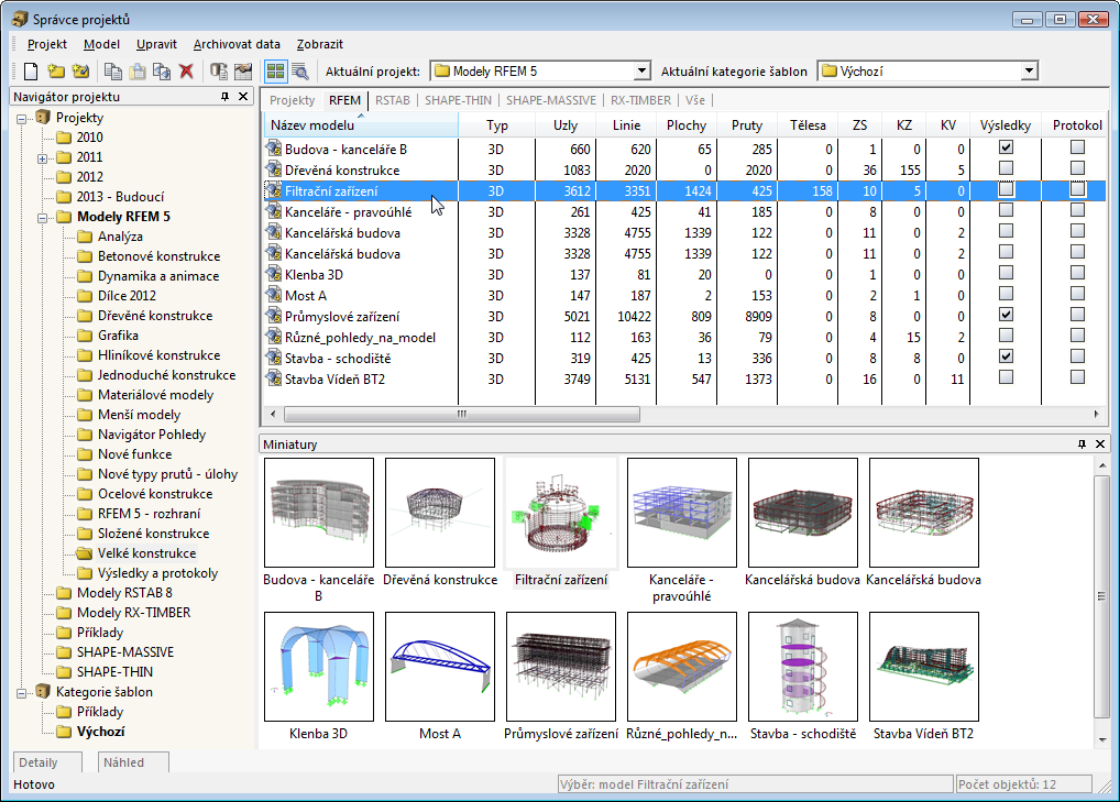Uncheck Výsledky checkbox for Průmyslové zařízení

tap(1006, 315)
